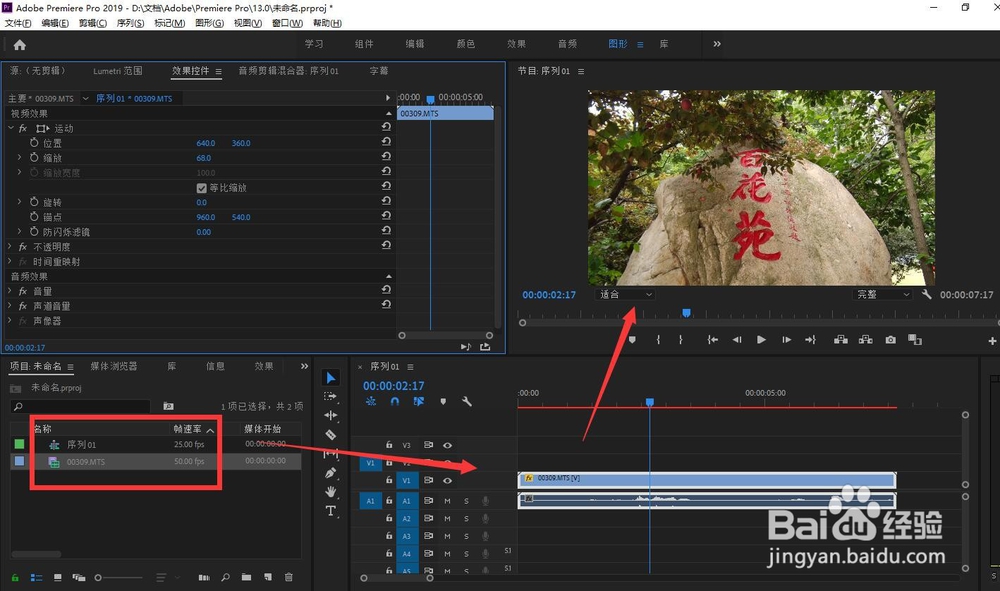Screen dimensions: 1000x591
Task: Open timeline settings with the wrench icon
Action: (466, 400)
